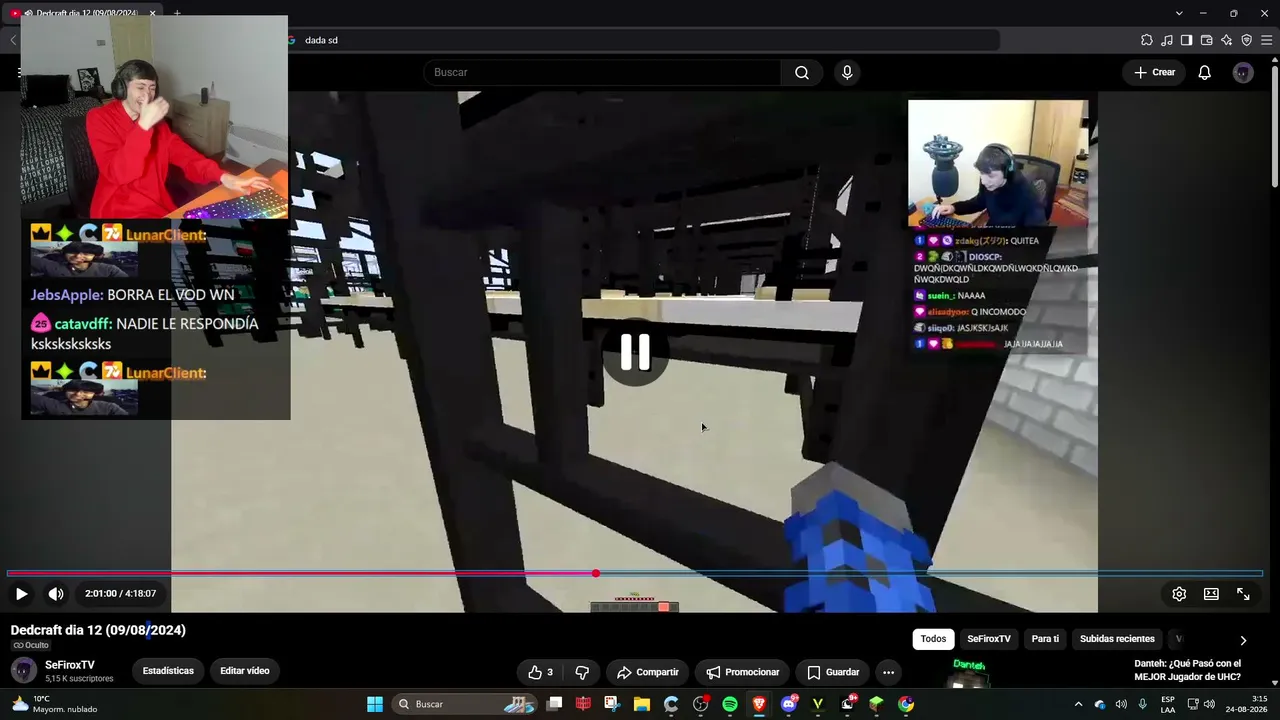Open the Brave VPN shield icon
Viewport: 1280px width, 720px height.
point(1246,40)
